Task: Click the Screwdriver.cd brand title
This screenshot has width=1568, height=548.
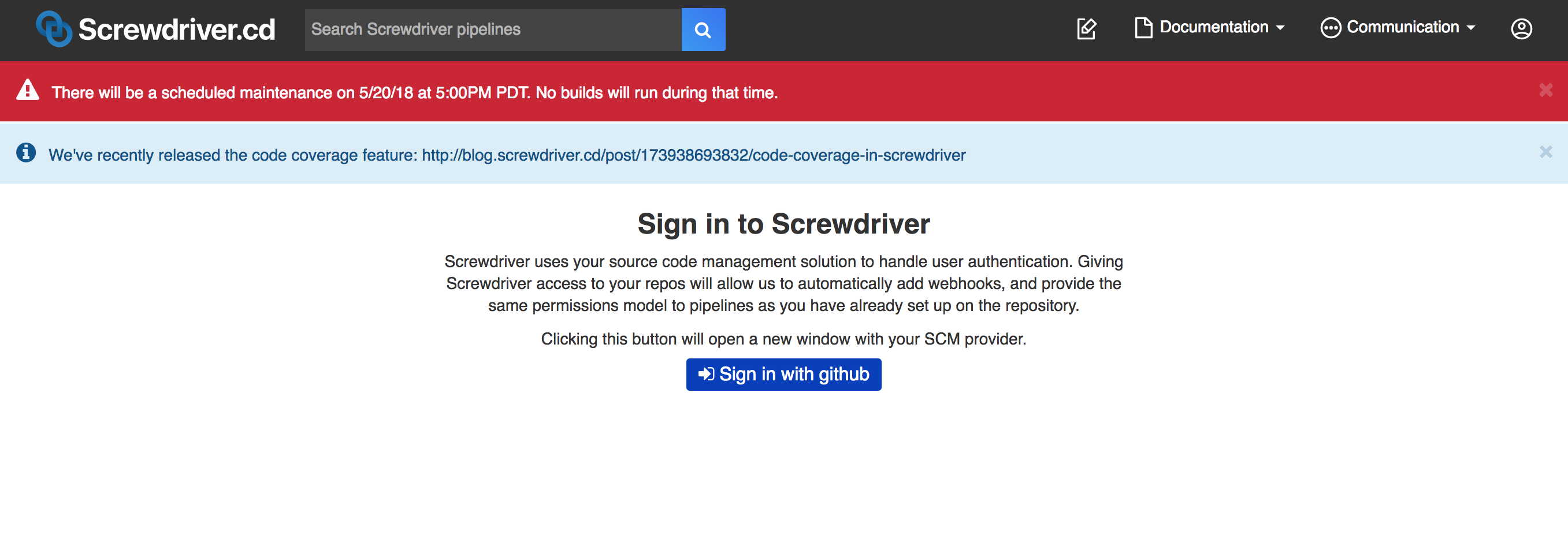Action: pyautogui.click(x=177, y=29)
